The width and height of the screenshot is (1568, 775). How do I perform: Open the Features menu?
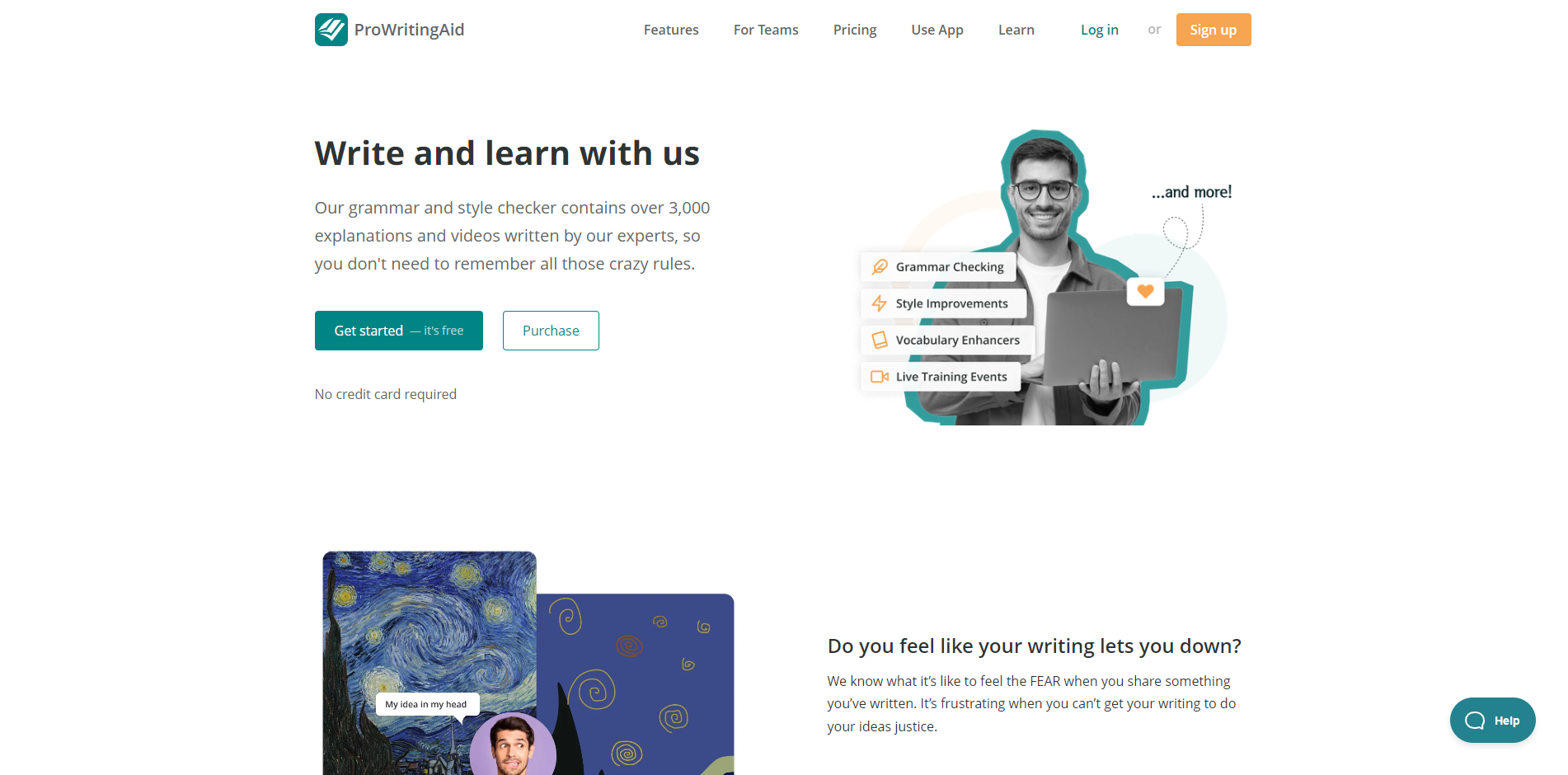click(x=671, y=30)
